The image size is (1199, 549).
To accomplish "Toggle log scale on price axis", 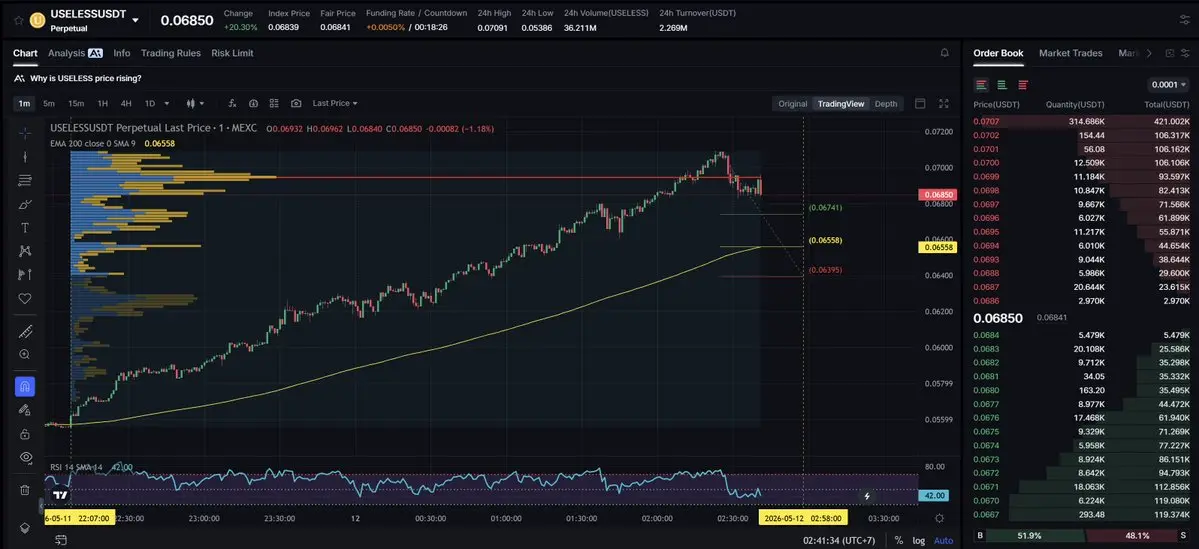I will (x=918, y=541).
